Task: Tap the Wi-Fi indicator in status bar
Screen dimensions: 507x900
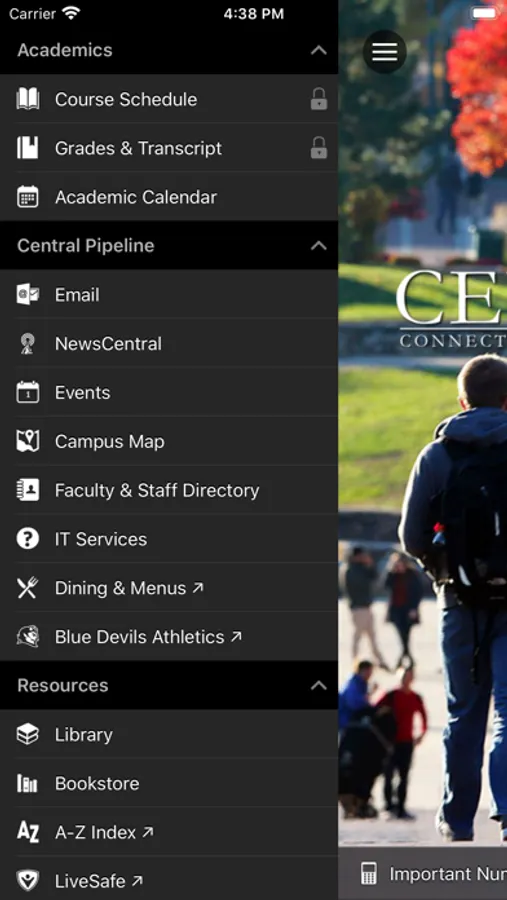Action: (x=72, y=13)
